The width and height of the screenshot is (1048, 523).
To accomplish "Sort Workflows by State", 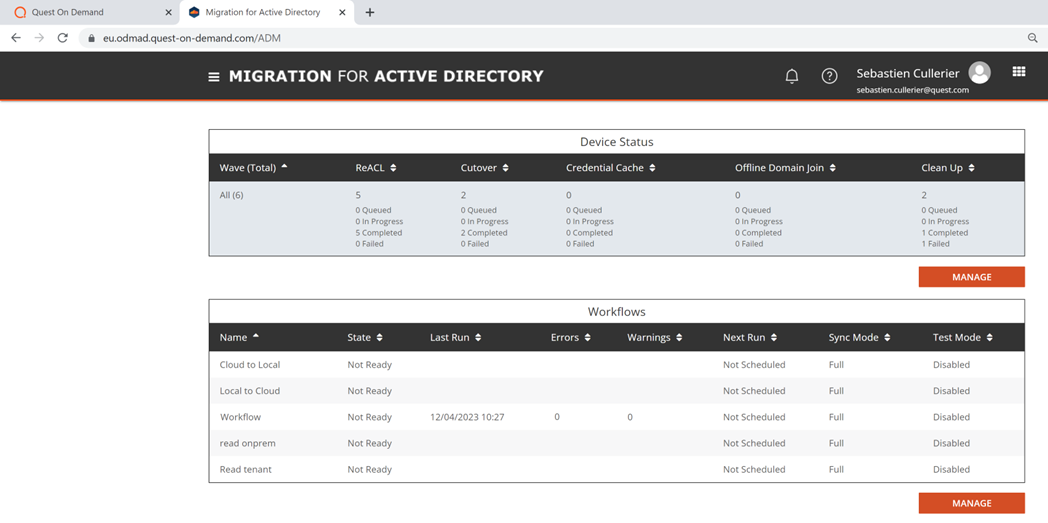I will click(x=365, y=337).
